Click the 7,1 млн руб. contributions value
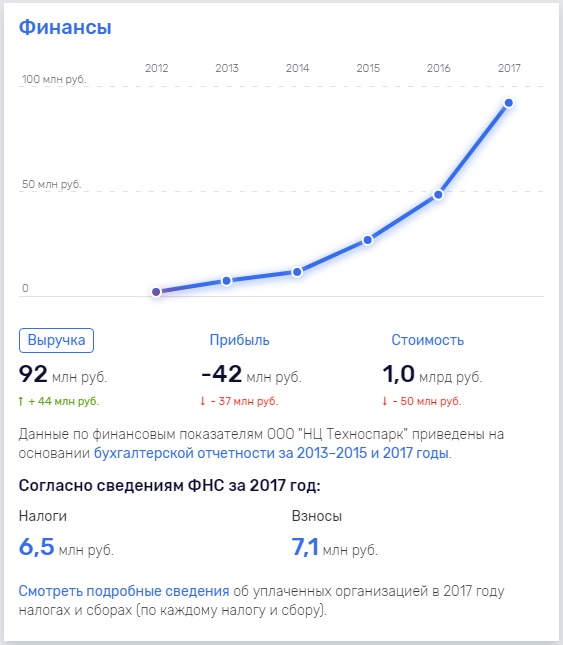This screenshot has height=645, width=563. point(334,547)
